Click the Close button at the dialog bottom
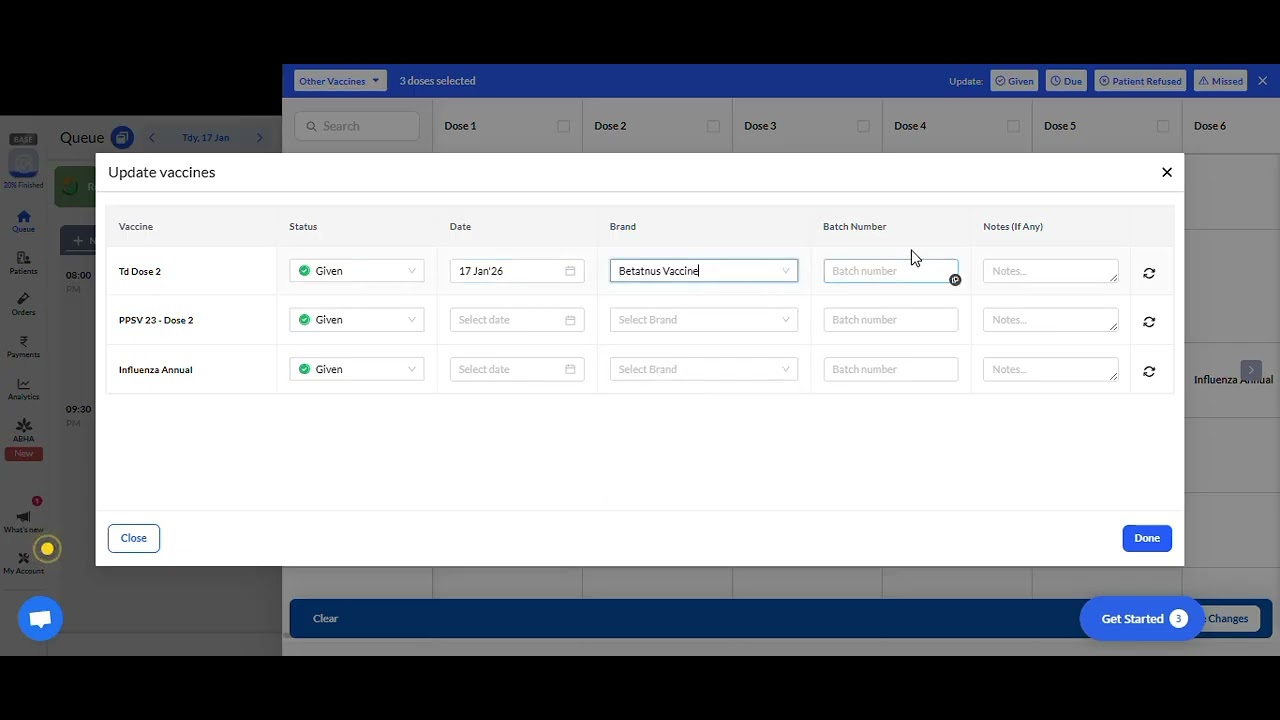The image size is (1280, 720). [x=134, y=538]
